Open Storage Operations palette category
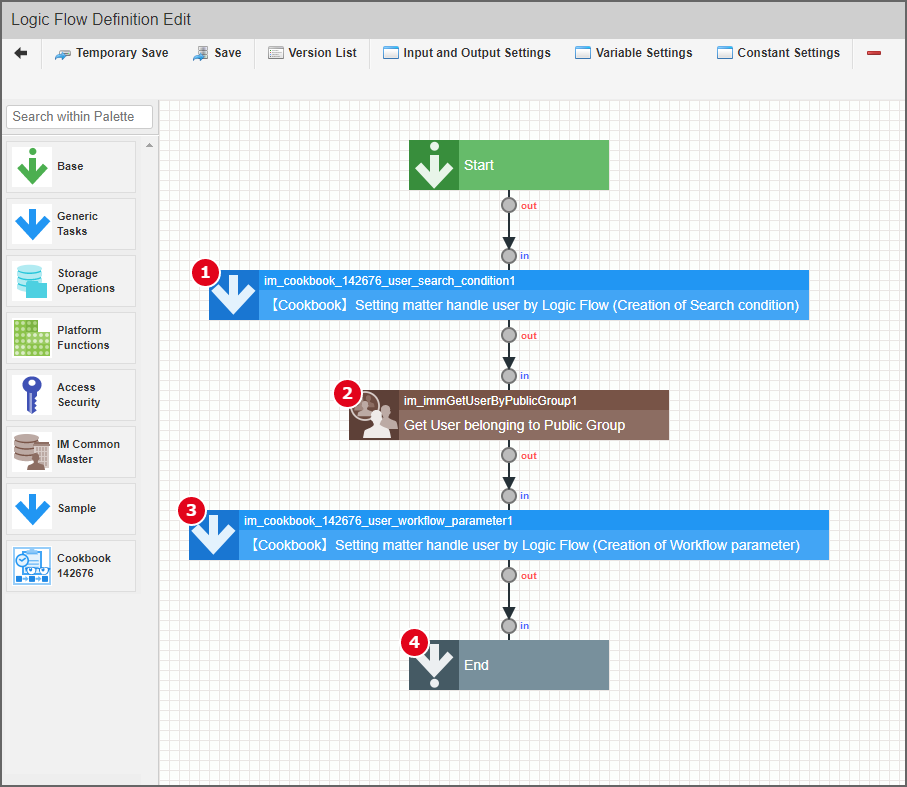The height and width of the screenshot is (787, 907). [x=71, y=281]
